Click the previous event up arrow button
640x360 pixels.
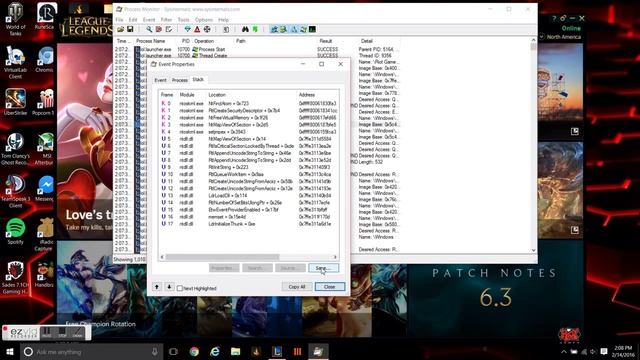[x=157, y=287]
